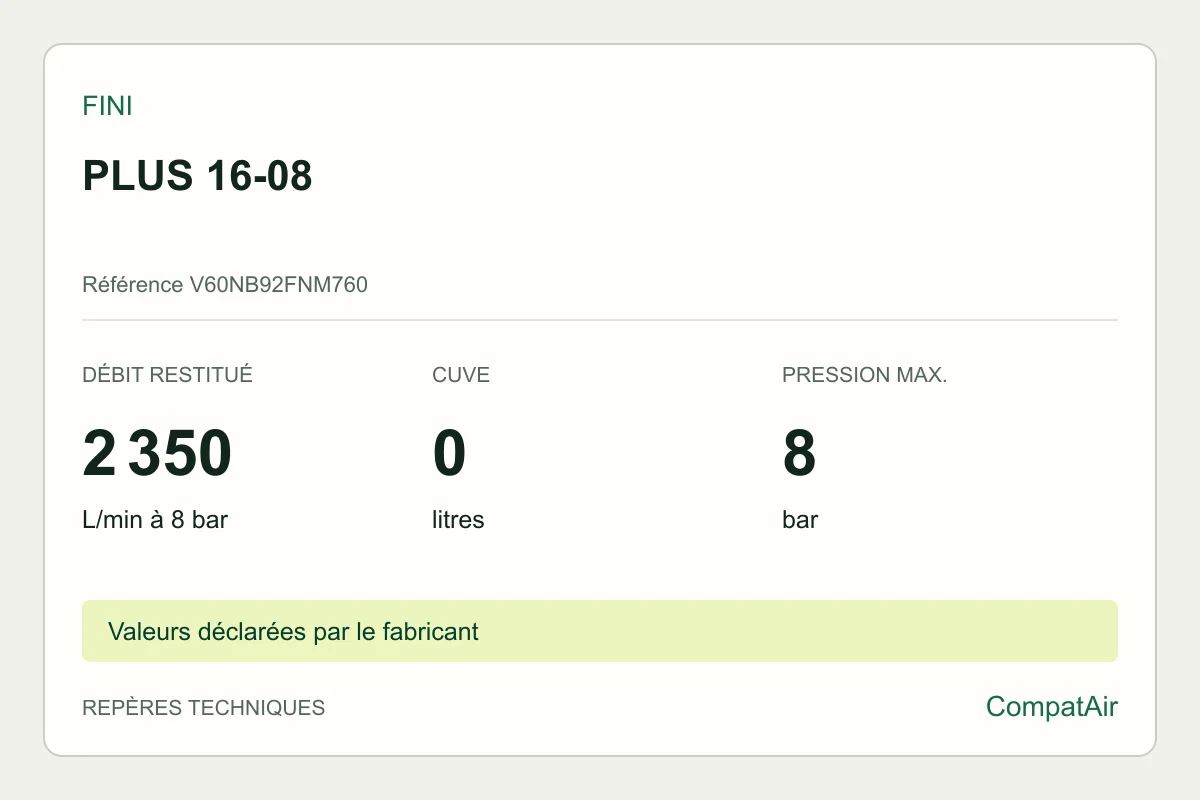1200x800 pixels.
Task: Select the 2 350 flow rate value
Action: (157, 453)
